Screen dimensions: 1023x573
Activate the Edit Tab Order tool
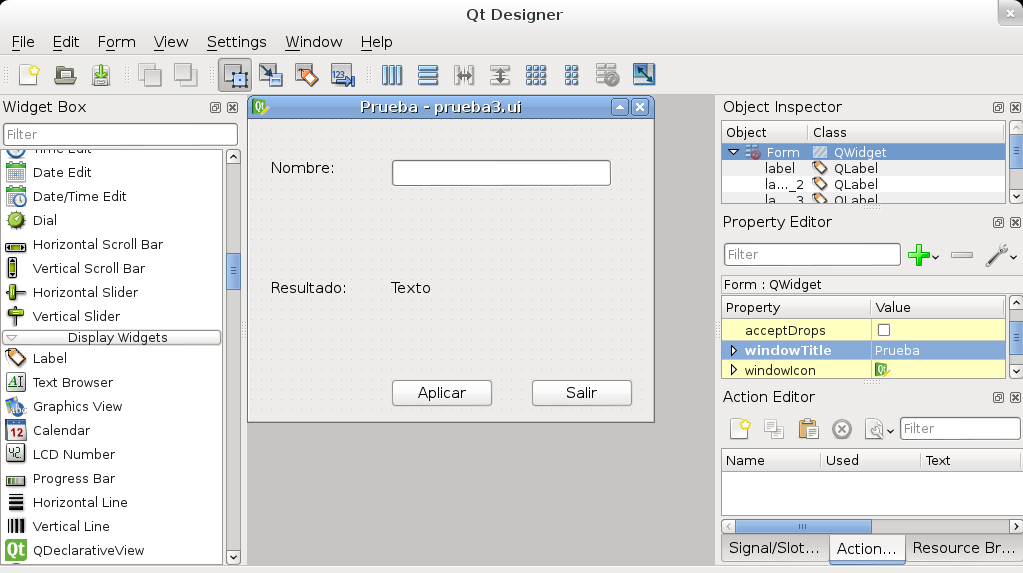click(342, 74)
